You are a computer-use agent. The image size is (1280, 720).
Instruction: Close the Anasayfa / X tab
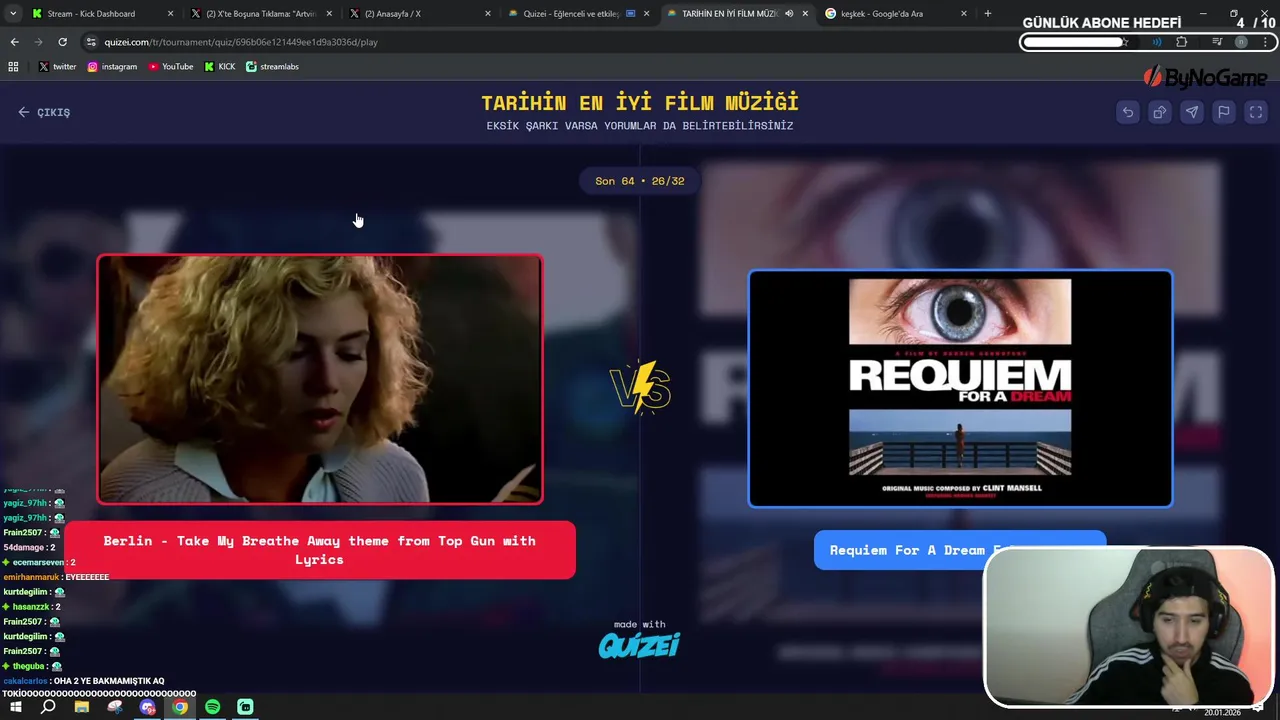coord(488,14)
